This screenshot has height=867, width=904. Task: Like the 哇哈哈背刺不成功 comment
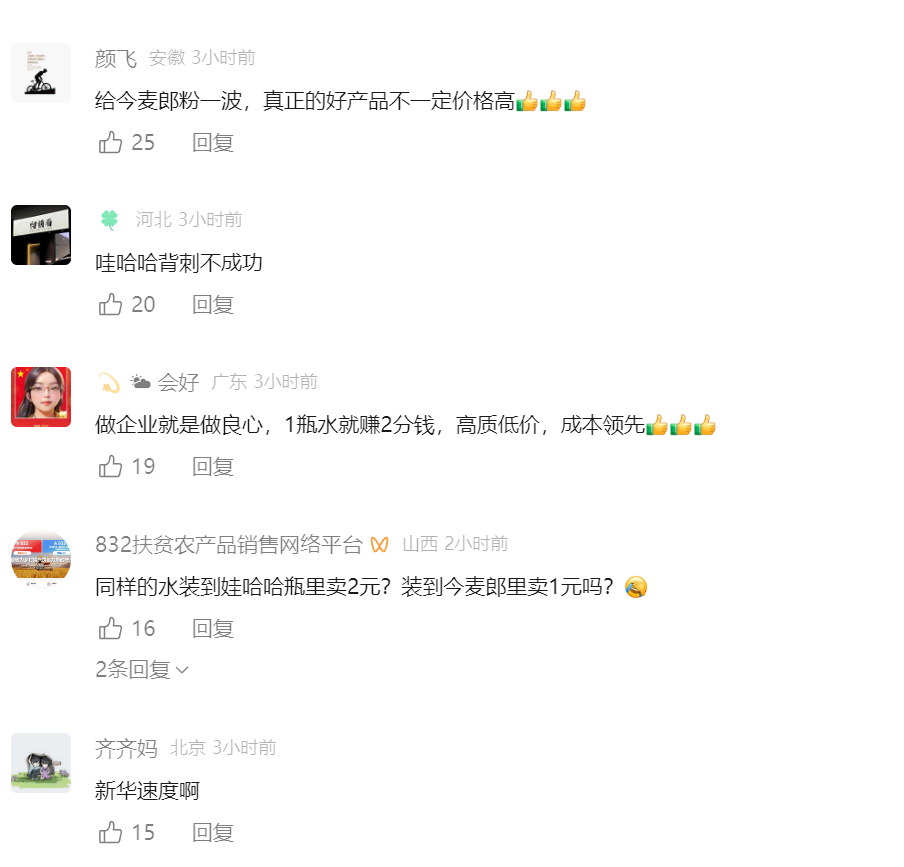pyautogui.click(x=110, y=304)
